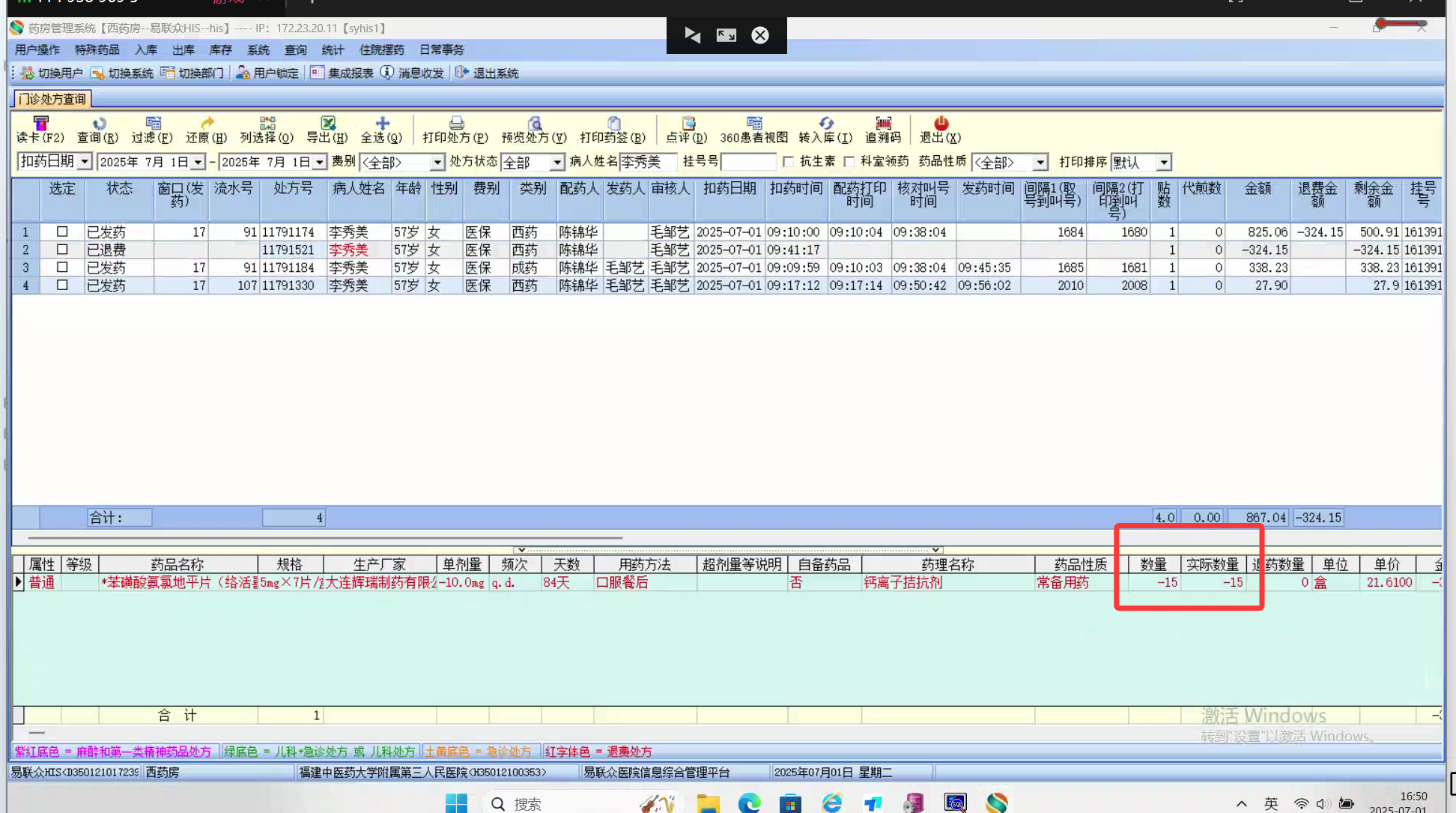
Task: Click the 读卡(F2) card reader icon
Action: pos(40,124)
